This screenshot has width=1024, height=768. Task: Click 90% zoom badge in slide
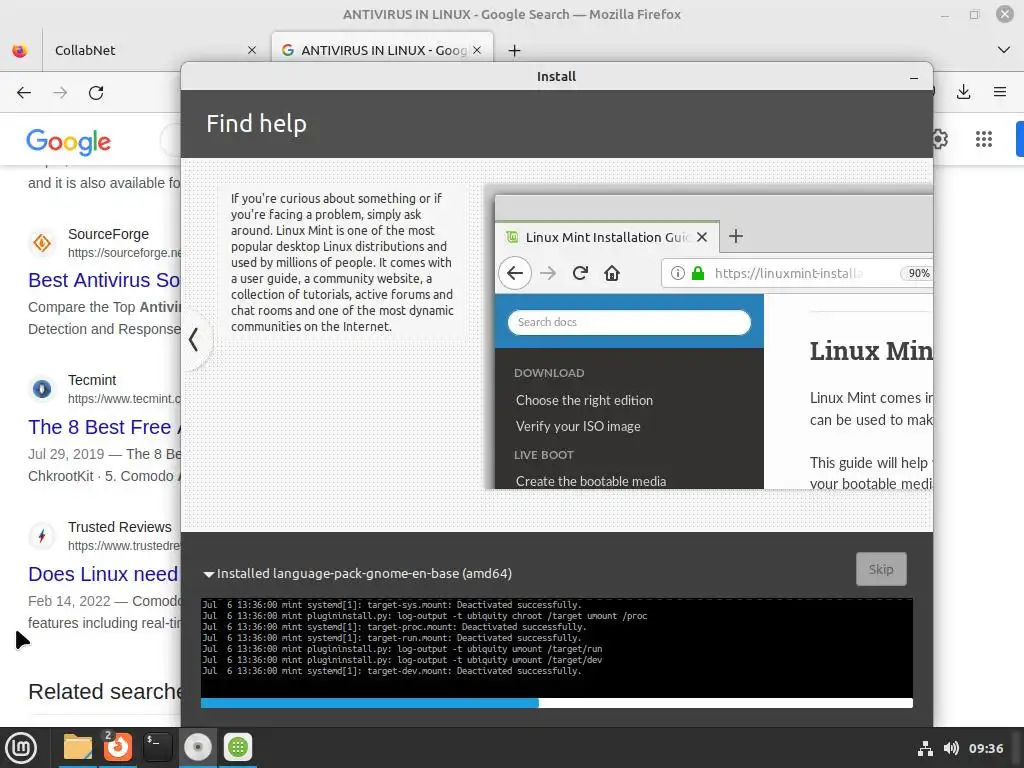coord(918,273)
